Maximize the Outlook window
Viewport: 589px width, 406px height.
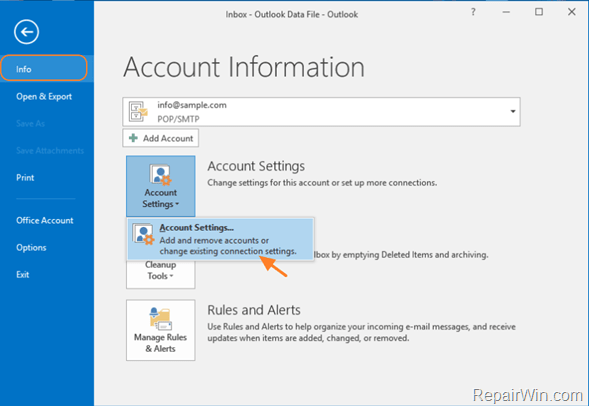click(539, 12)
